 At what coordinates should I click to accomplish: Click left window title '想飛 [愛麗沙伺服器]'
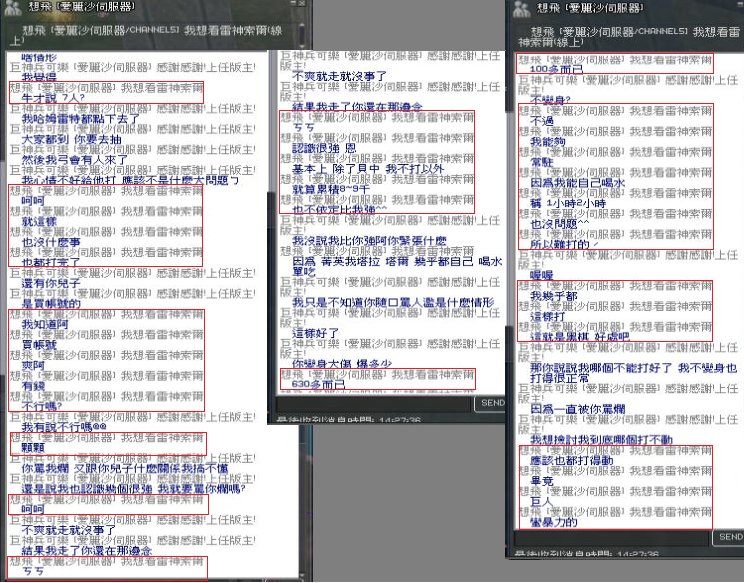pyautogui.click(x=82, y=7)
